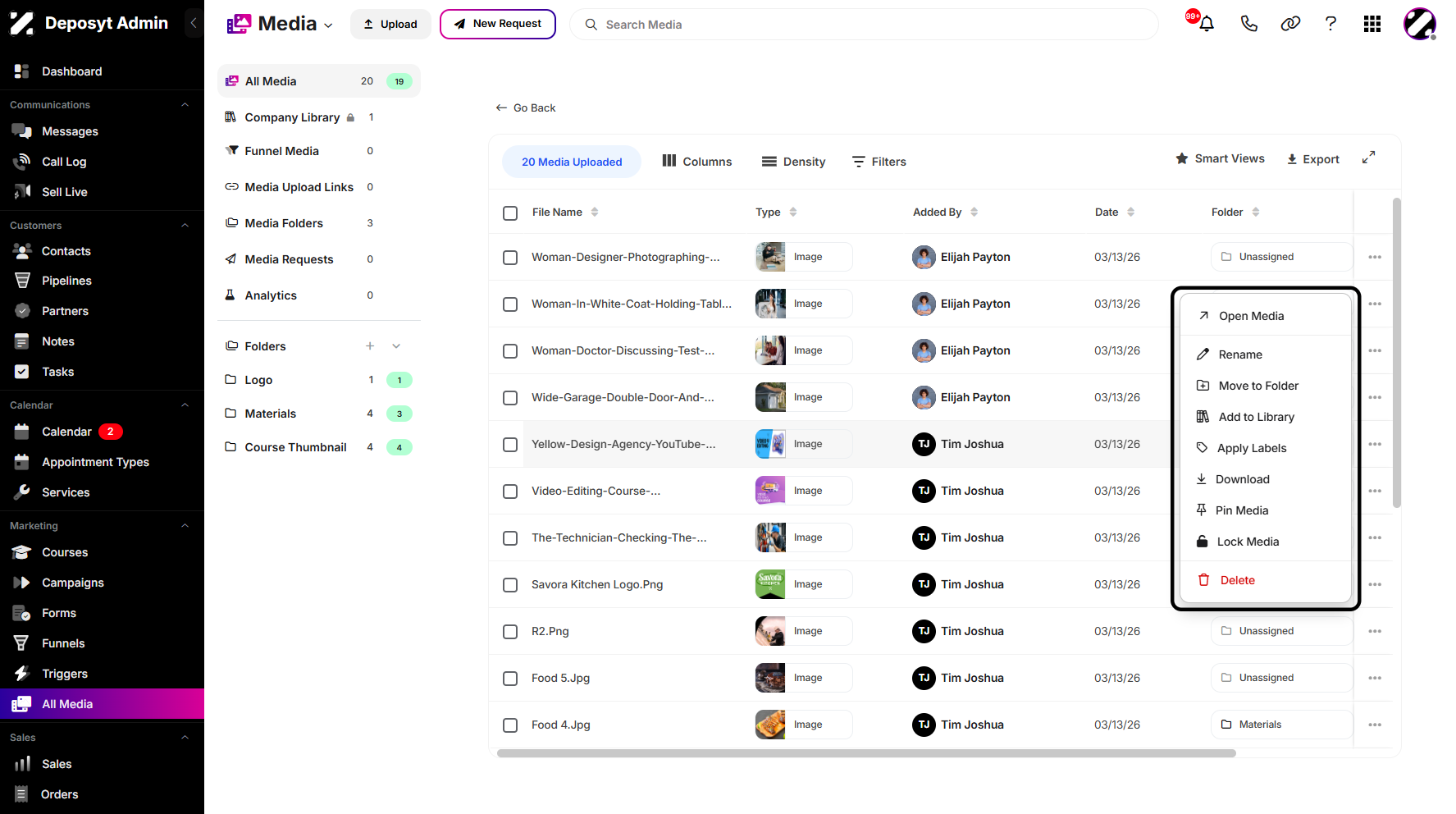Viewport: 1456px width, 814px height.
Task: Expand the Folders list chevron
Action: 396,346
